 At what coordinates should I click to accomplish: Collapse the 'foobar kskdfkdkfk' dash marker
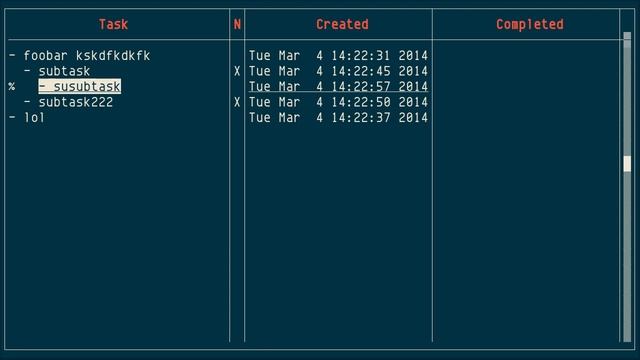[13, 56]
